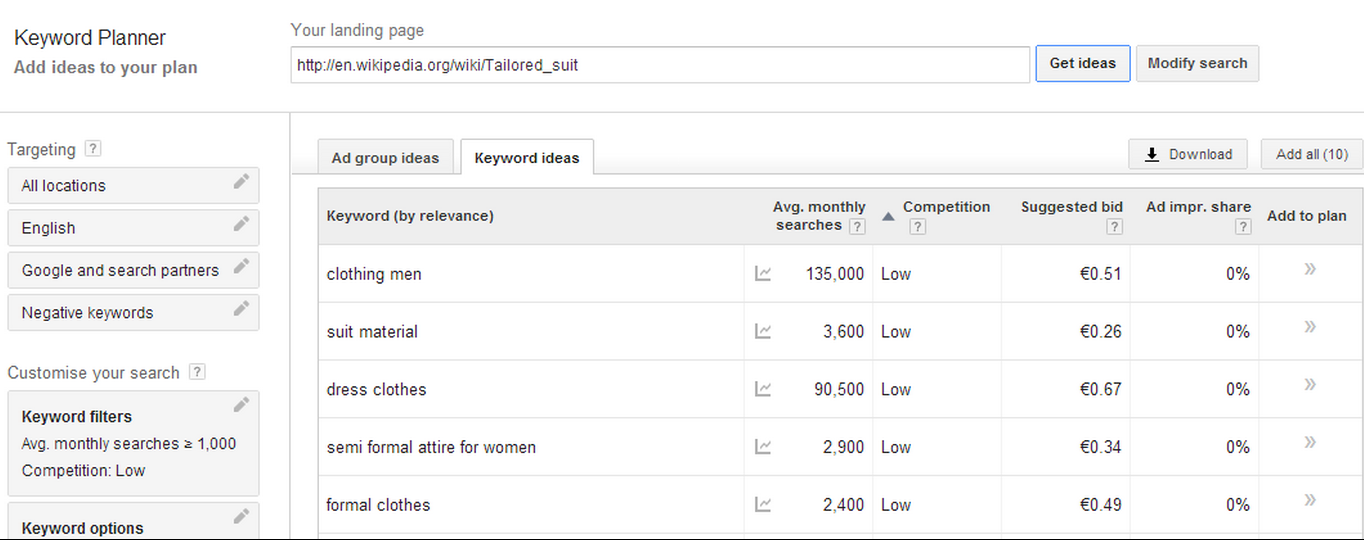
Task: Edit Keyword options panel pencil
Action: pos(241,516)
